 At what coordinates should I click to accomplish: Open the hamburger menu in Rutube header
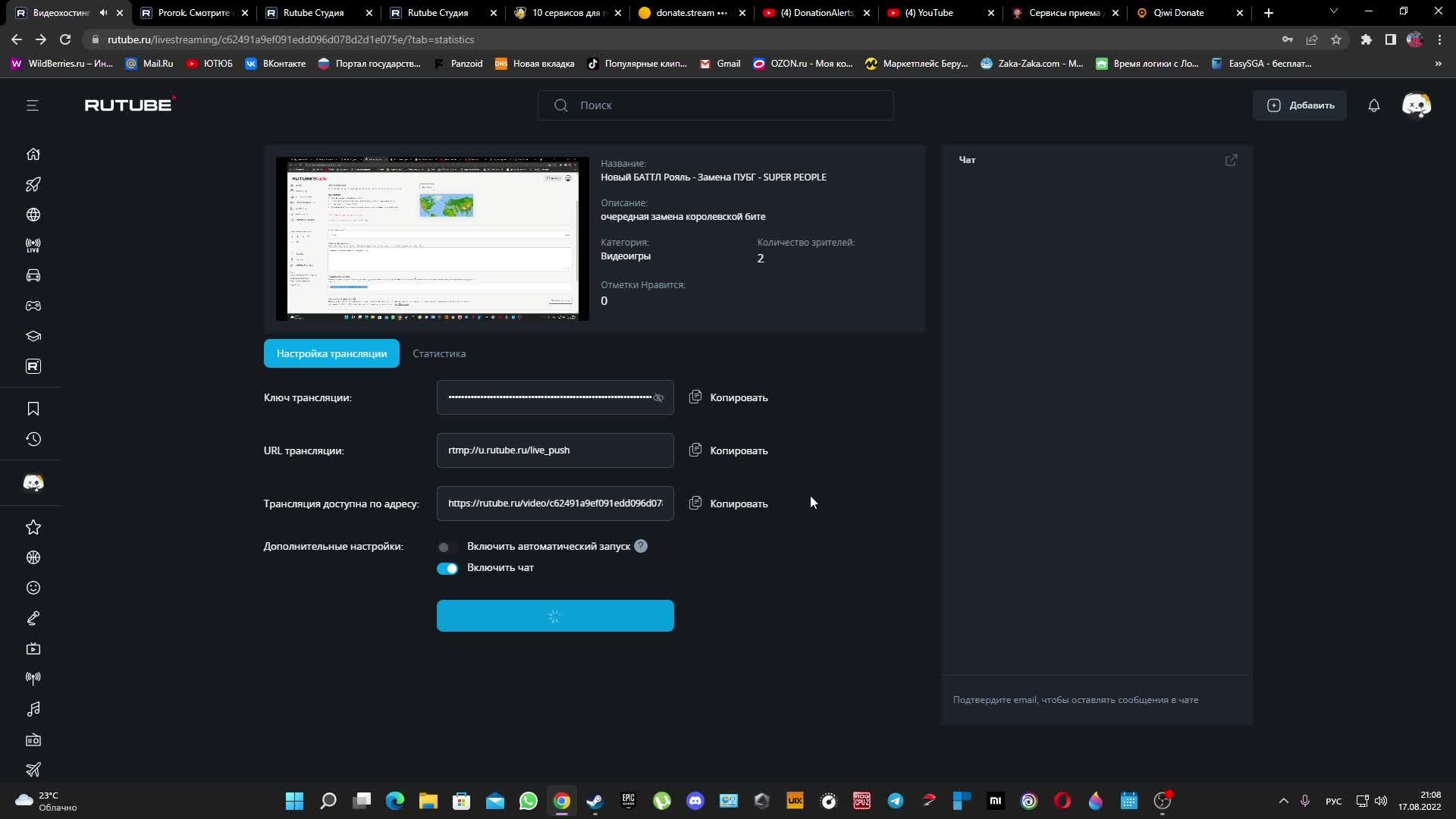(x=32, y=105)
